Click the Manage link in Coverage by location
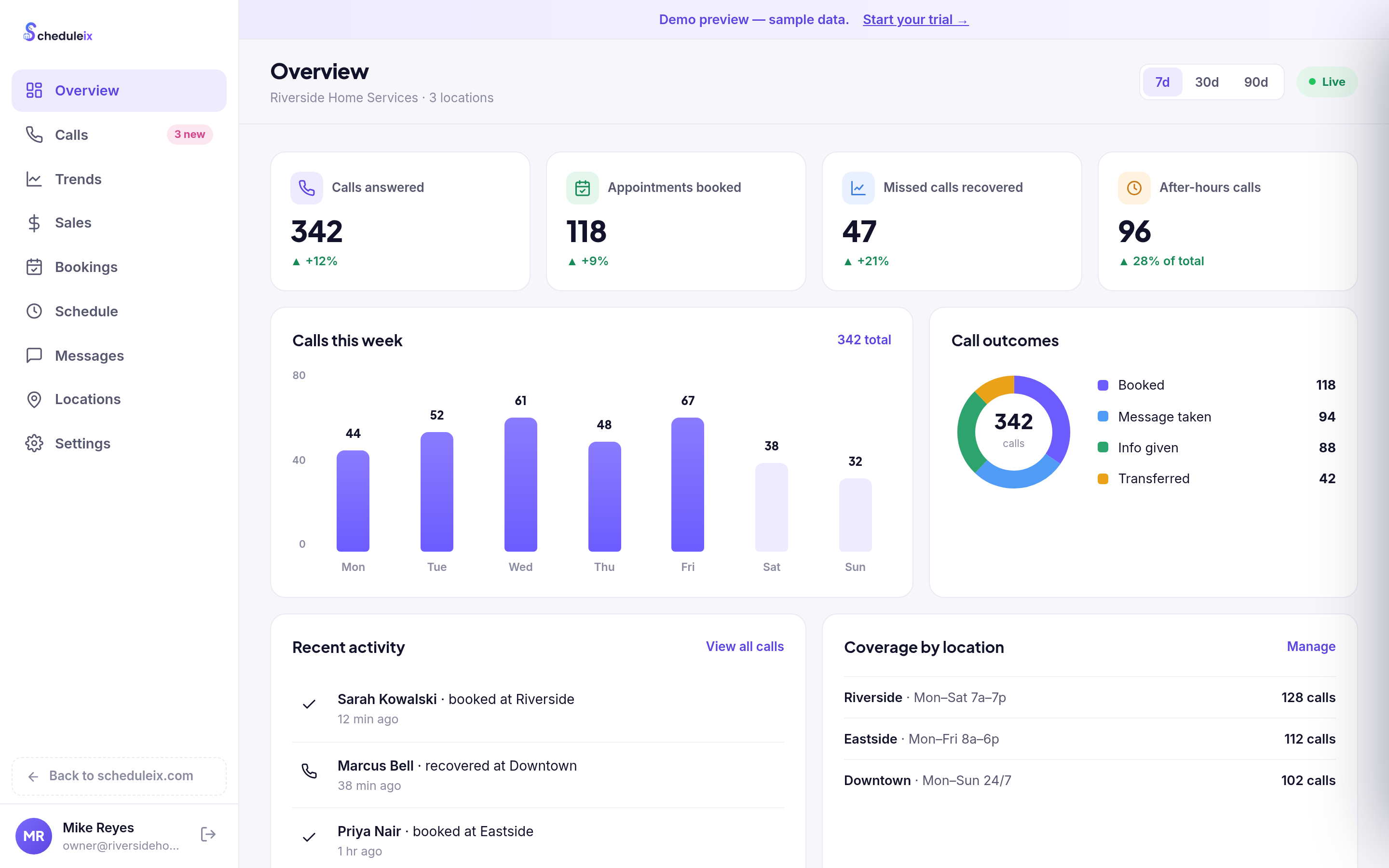 (1311, 646)
